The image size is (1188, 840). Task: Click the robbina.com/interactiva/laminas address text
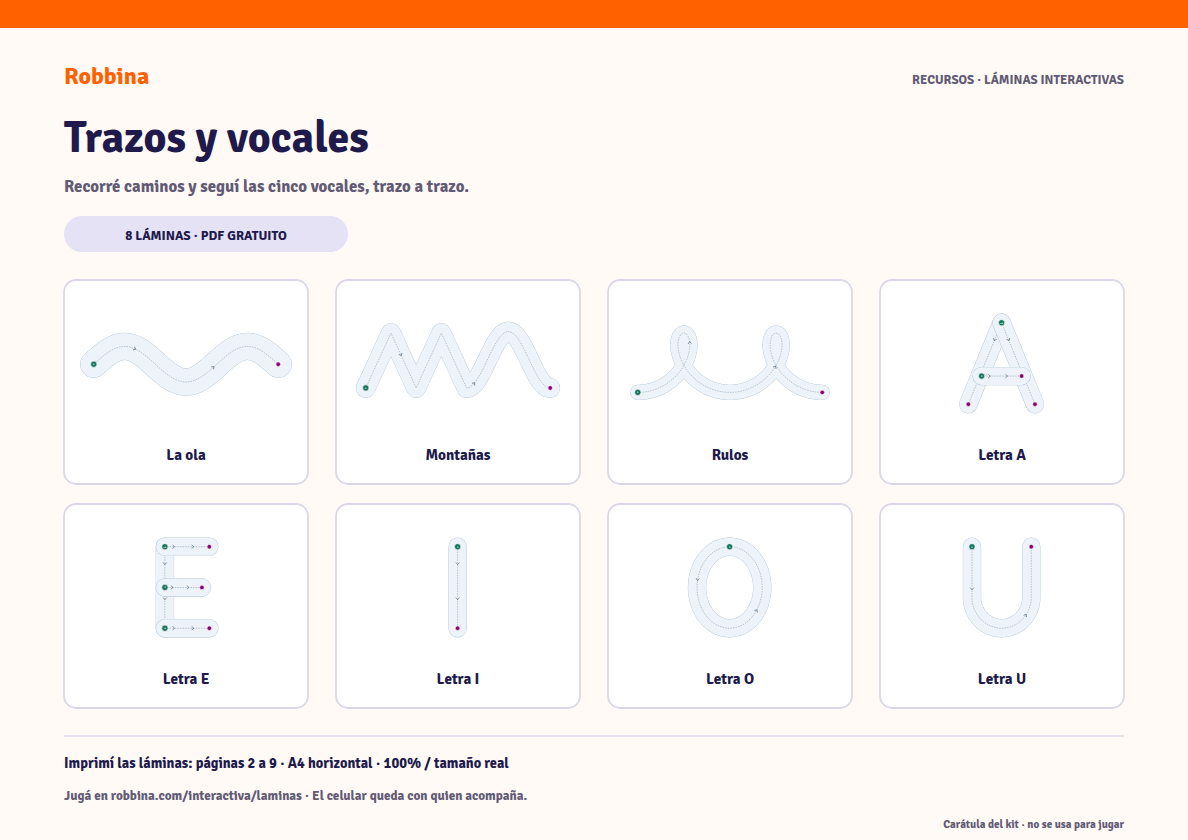click(206, 795)
